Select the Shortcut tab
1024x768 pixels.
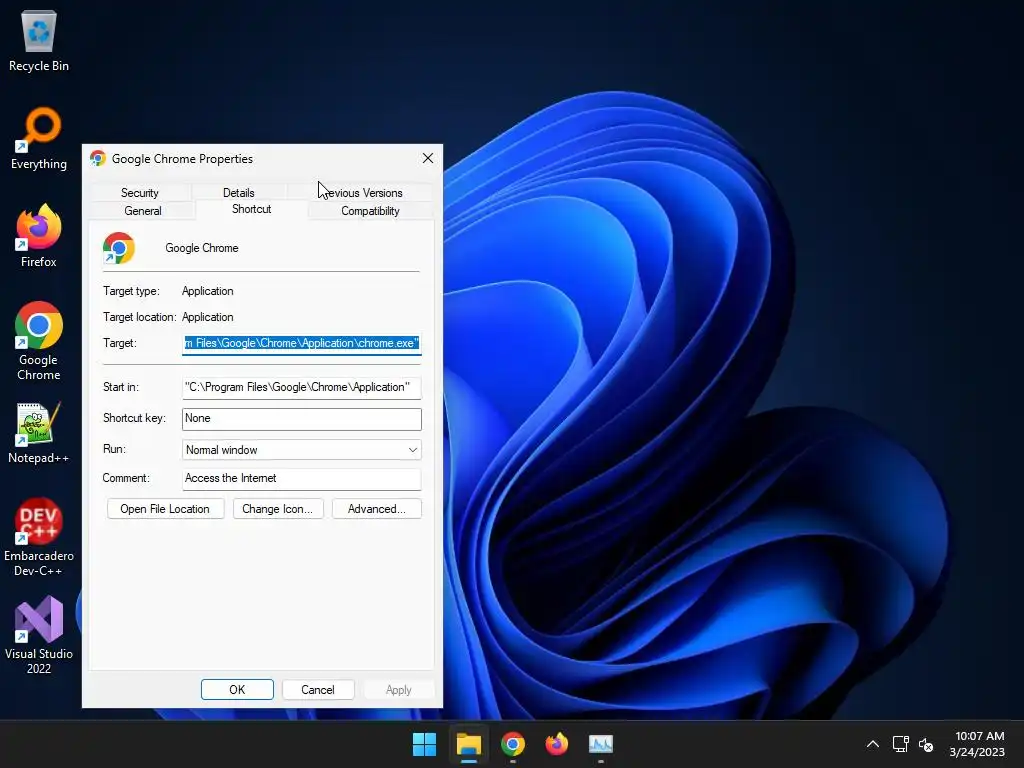pos(251,209)
